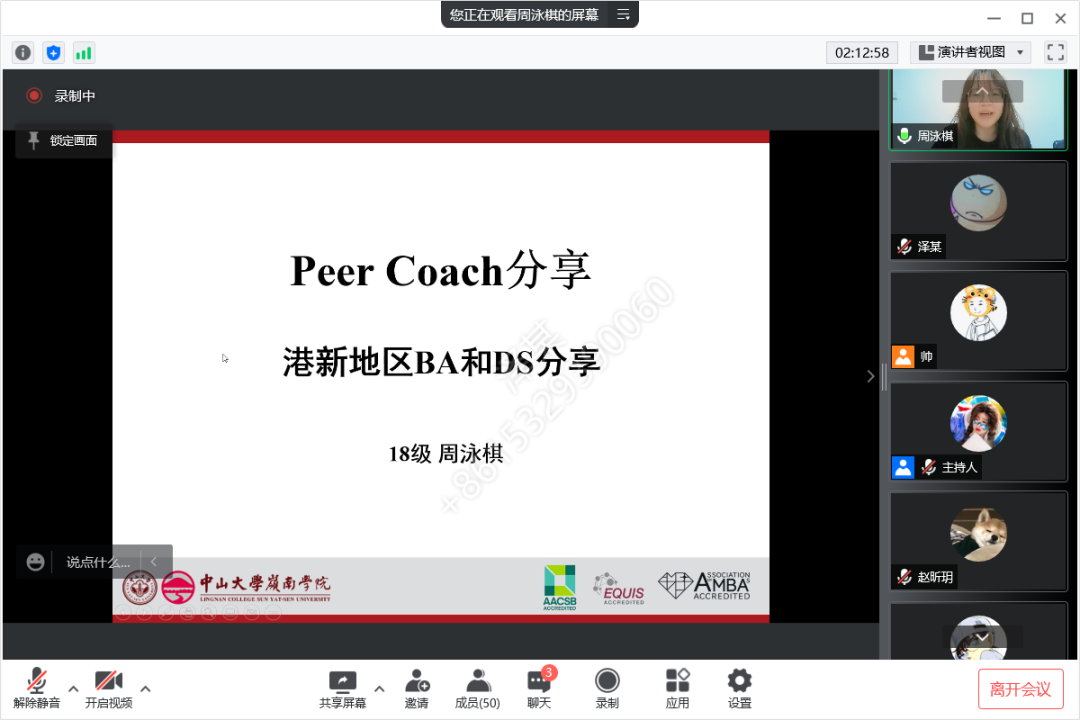Toggle 录制 recording button
The height and width of the screenshot is (720, 1080).
[x=607, y=688]
